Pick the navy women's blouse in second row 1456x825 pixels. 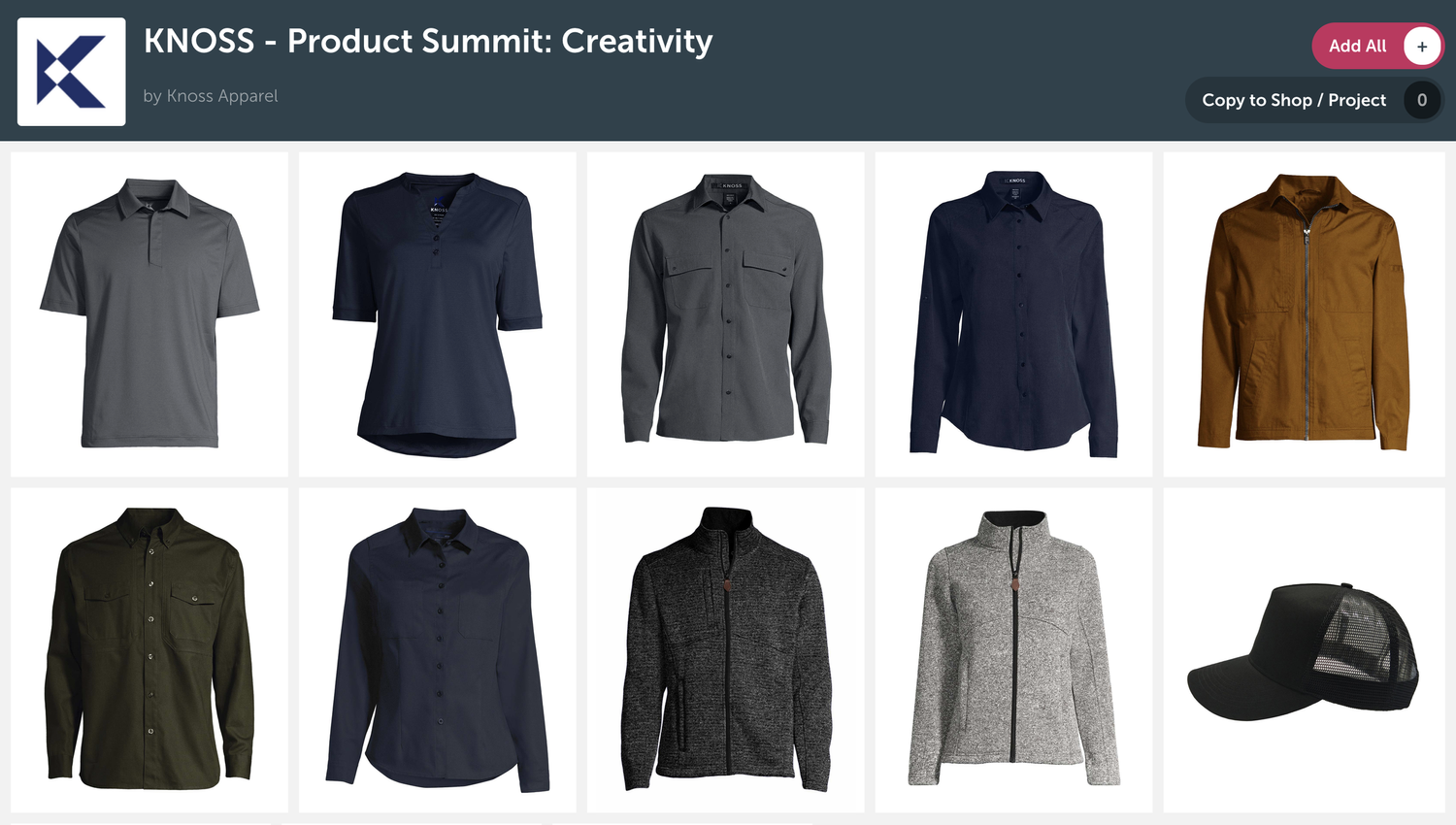[437, 649]
